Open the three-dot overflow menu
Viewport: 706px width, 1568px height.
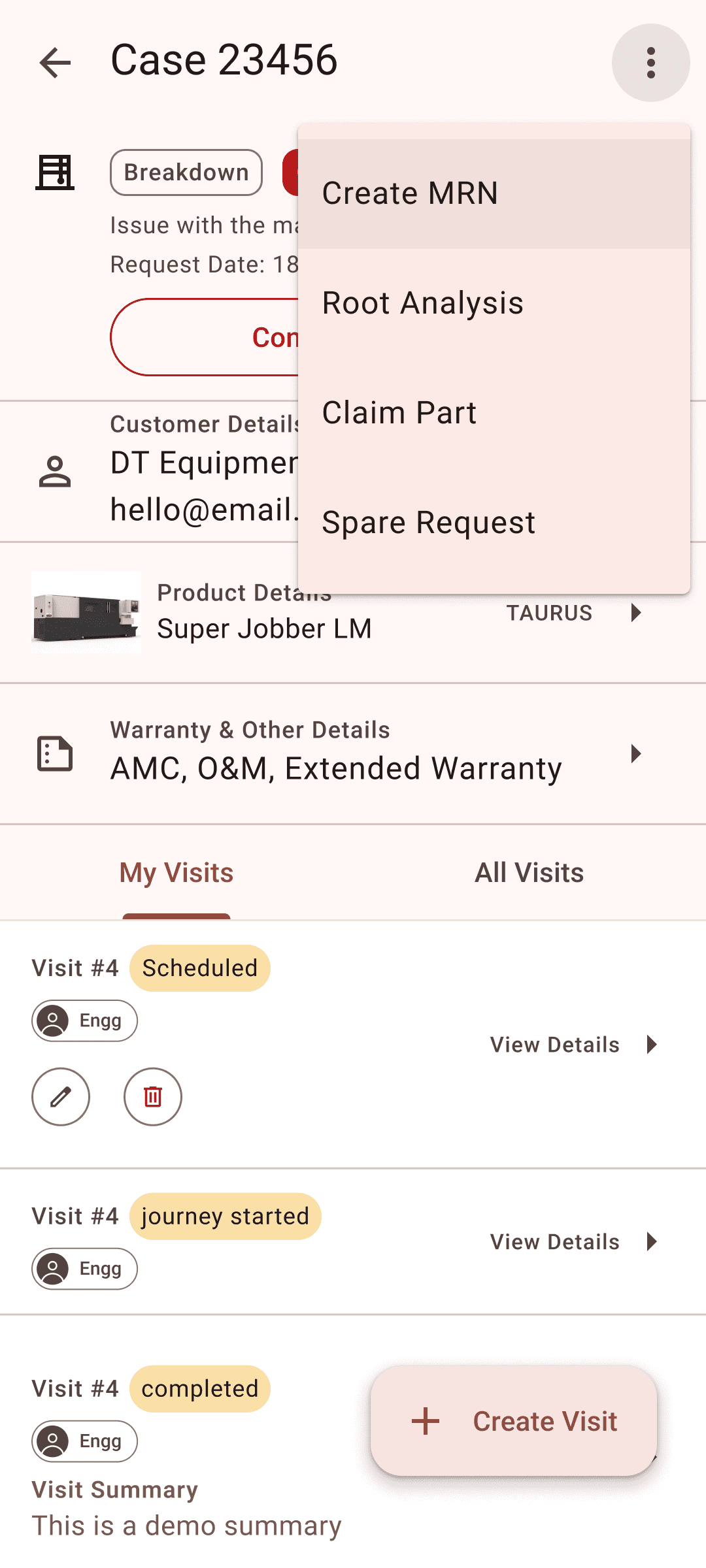pyautogui.click(x=650, y=63)
